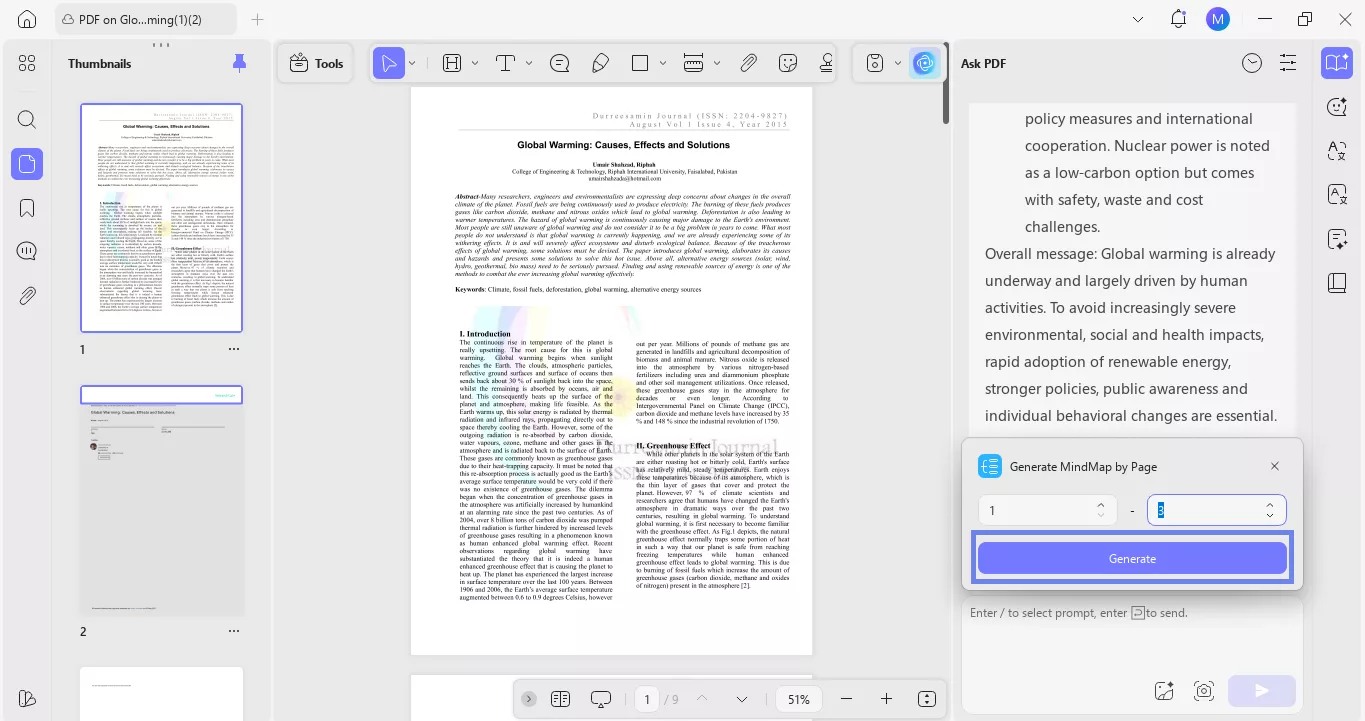Open the bookmarks panel in left sidebar

coord(27,208)
